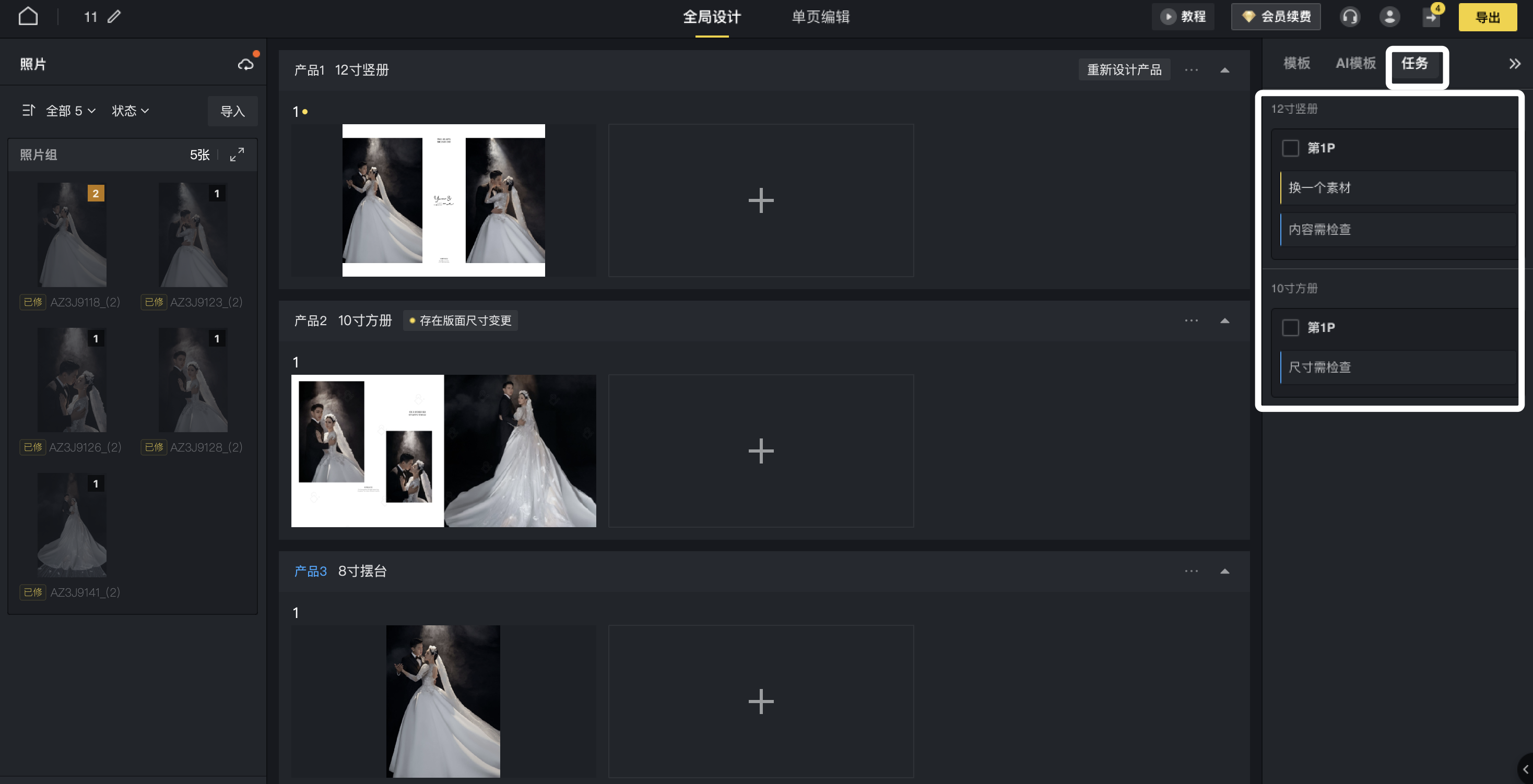1533x784 pixels.
Task: Open the user account avatar icon
Action: pyautogui.click(x=1389, y=17)
